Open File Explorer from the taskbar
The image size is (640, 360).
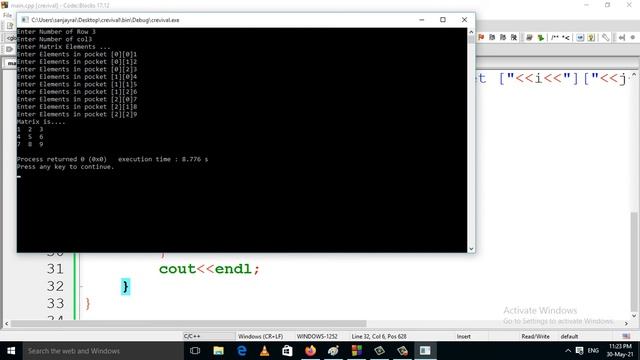218,351
